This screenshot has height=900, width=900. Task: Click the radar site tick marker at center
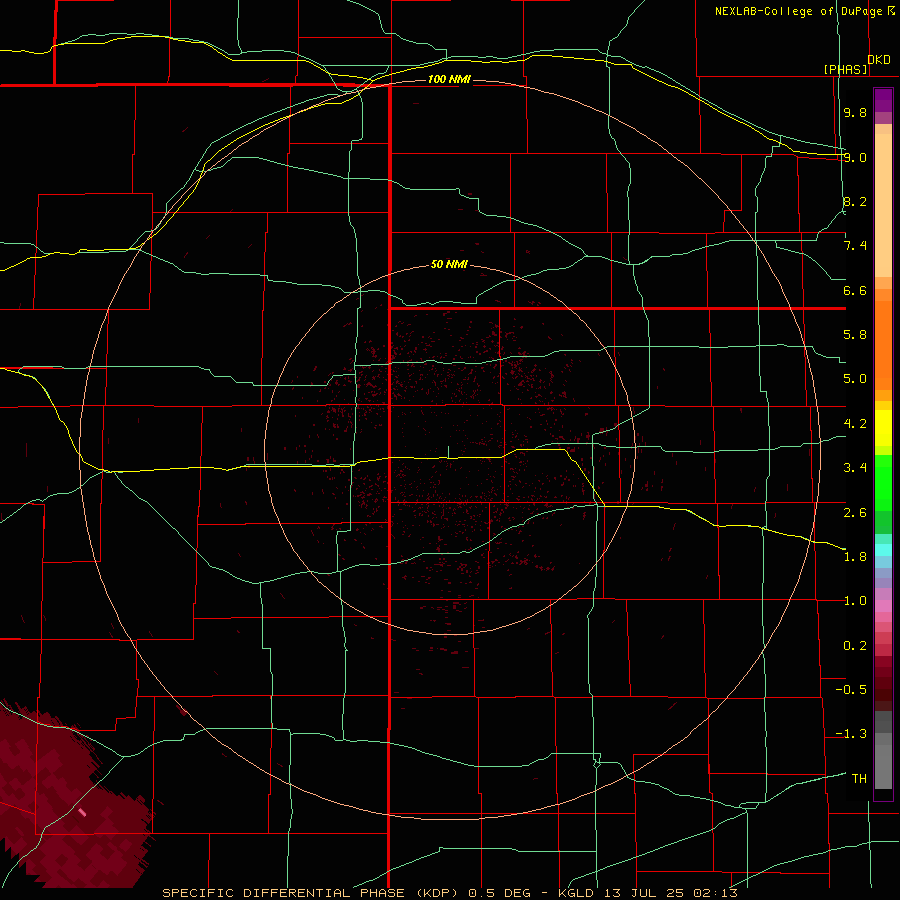coord(448,452)
